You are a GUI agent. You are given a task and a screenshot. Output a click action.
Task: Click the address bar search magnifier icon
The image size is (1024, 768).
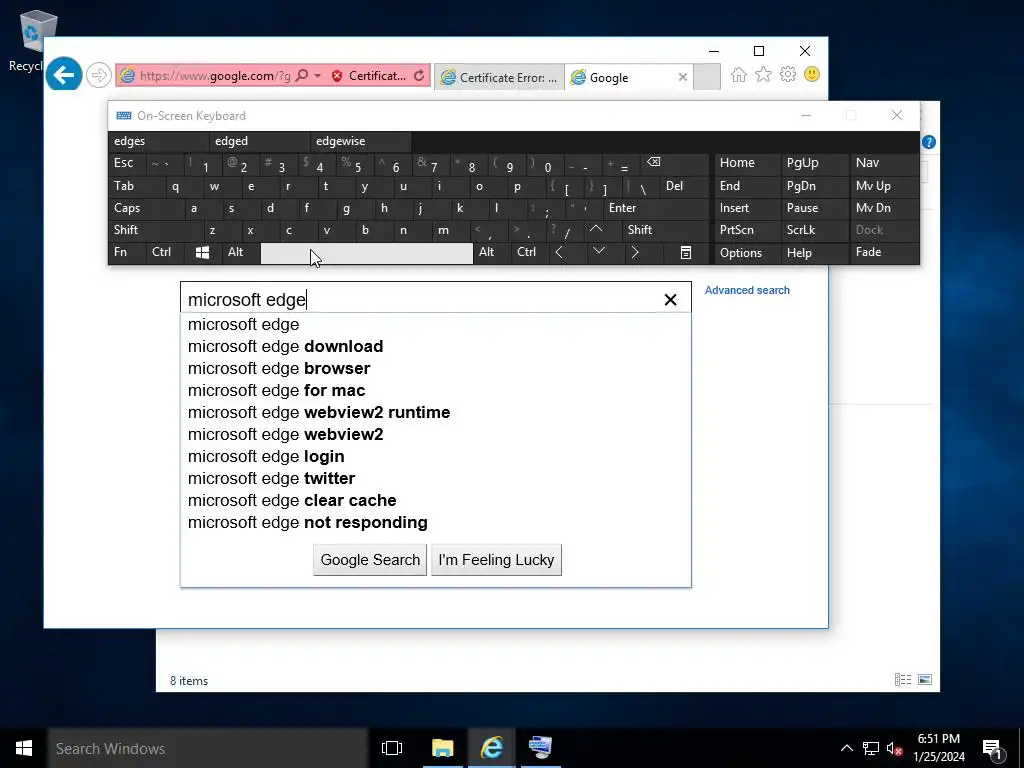point(302,76)
